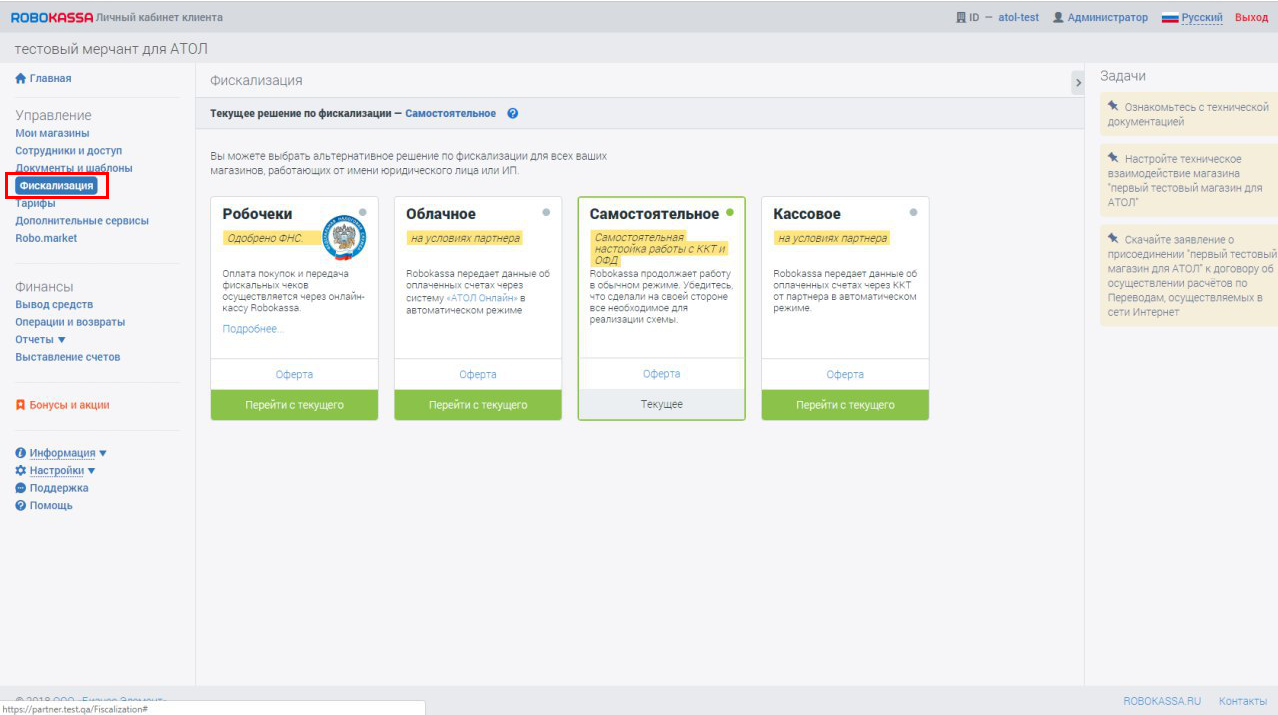
Task: Switch to Робочеки with Перейти с текущего
Action: (x=294, y=405)
